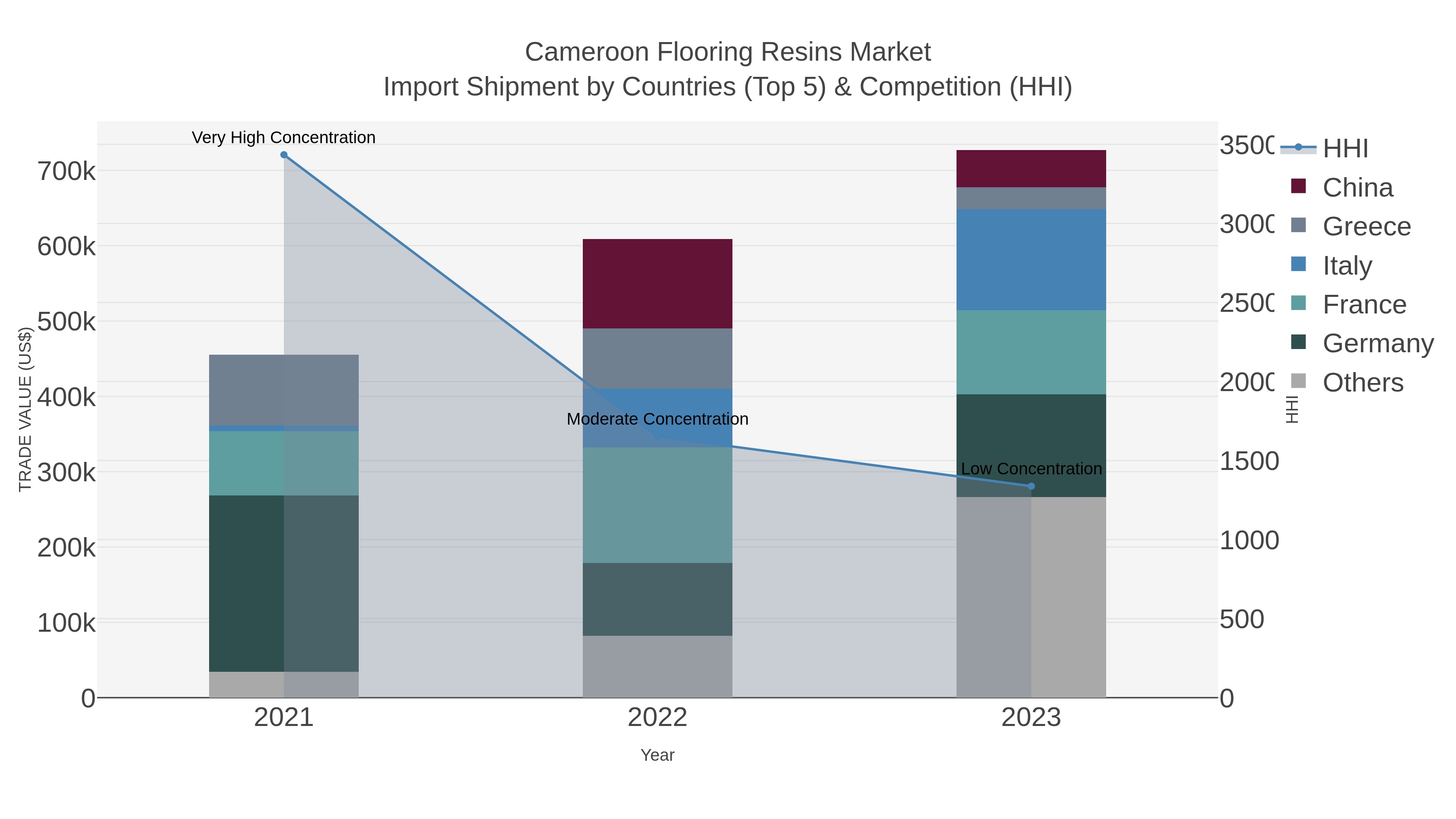
Task: Toggle the France legend entry
Action: tap(1349, 304)
